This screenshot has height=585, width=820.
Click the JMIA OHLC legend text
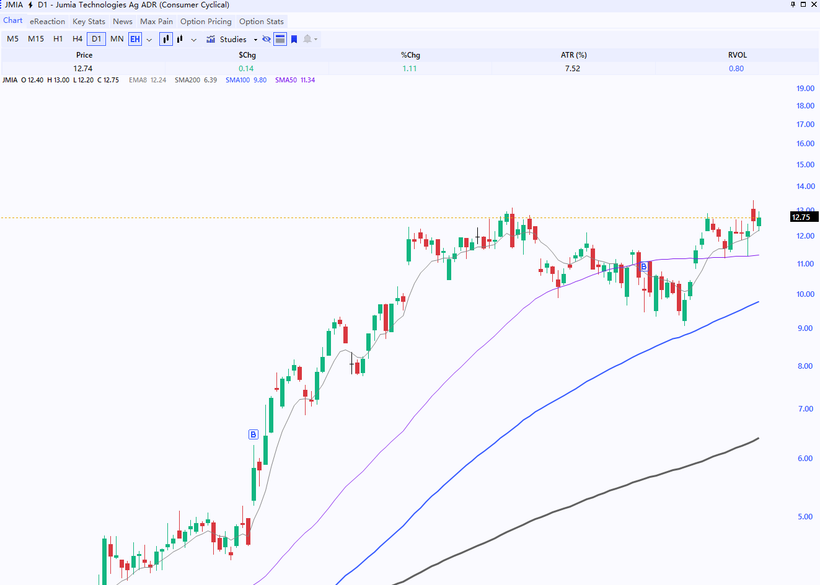[61, 80]
